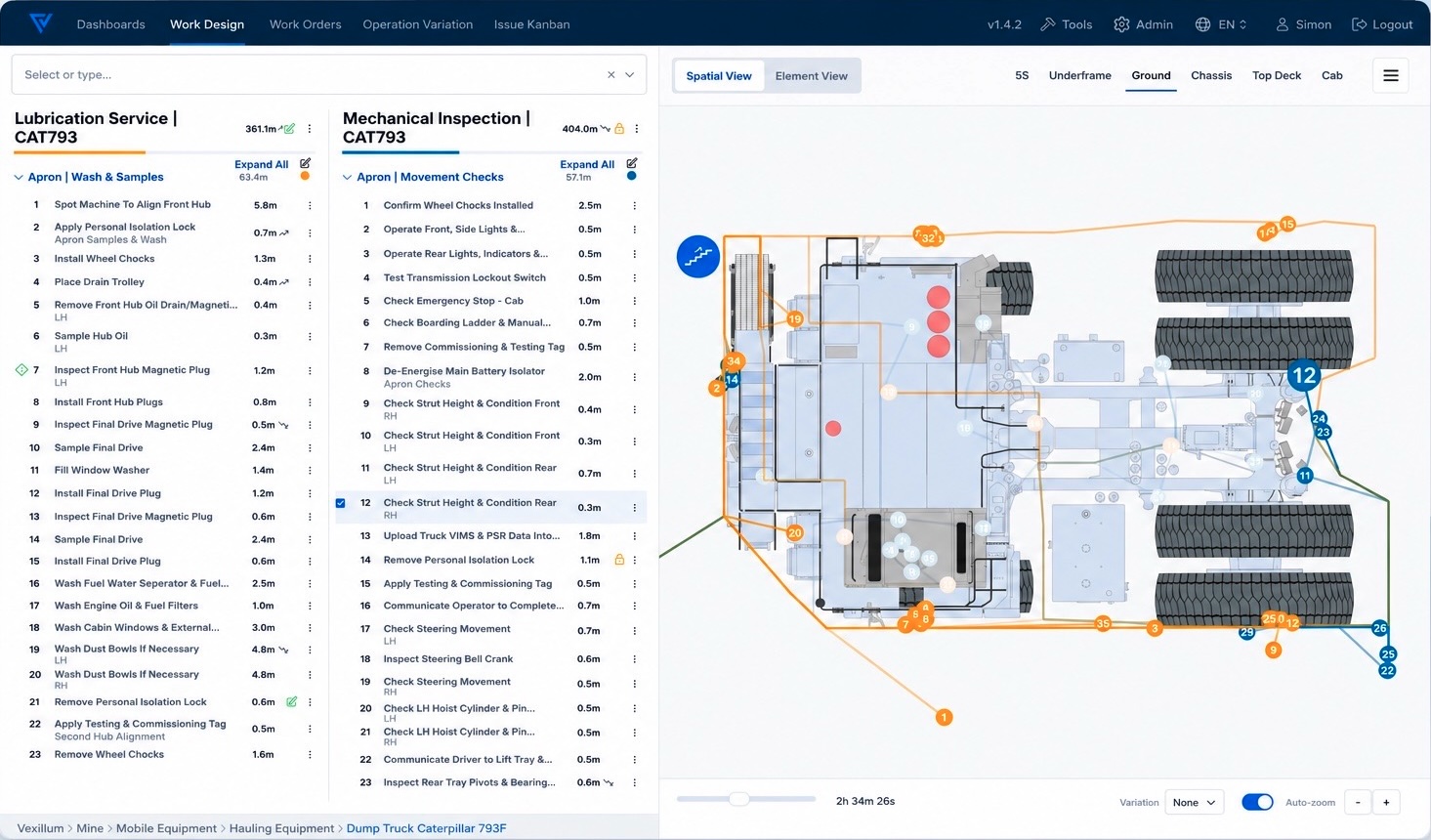Click the Vexillum logo icon
The image size is (1431, 840).
(40, 23)
